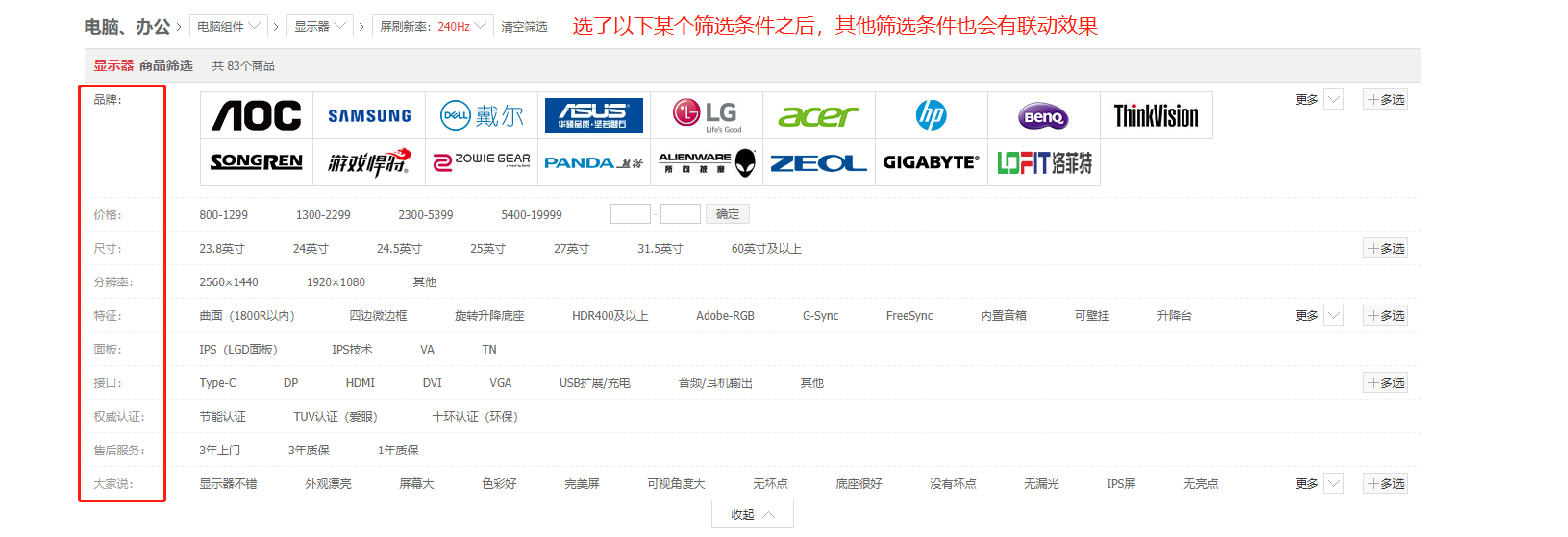
Task: Choose the Alienware brand logo
Action: click(x=707, y=162)
